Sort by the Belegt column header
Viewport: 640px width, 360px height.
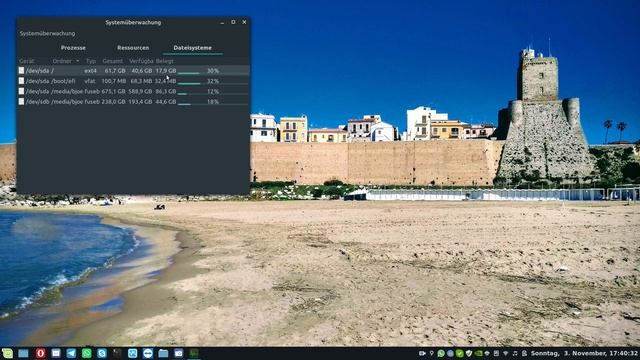[x=165, y=61]
